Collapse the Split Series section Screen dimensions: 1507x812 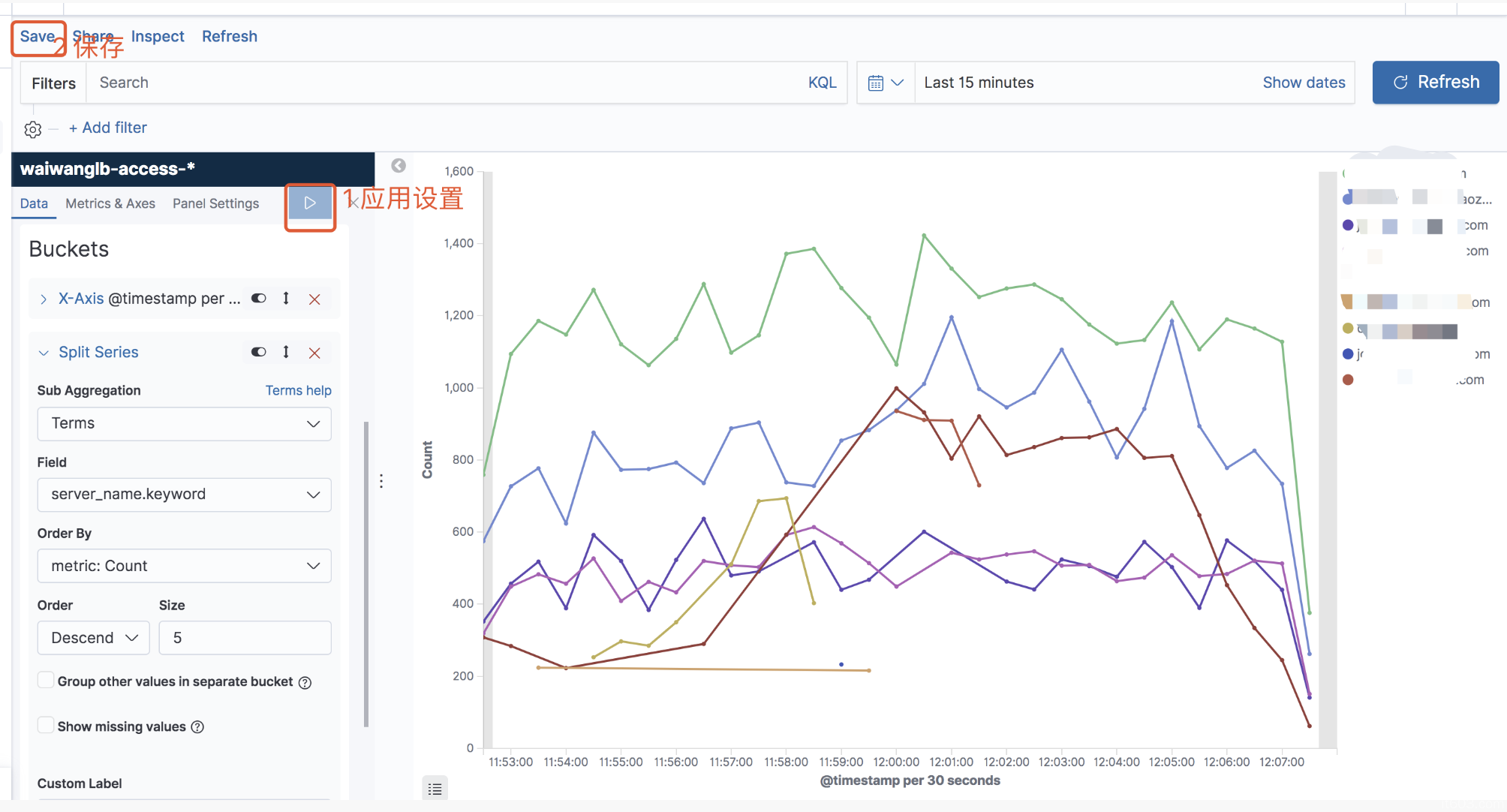point(44,353)
